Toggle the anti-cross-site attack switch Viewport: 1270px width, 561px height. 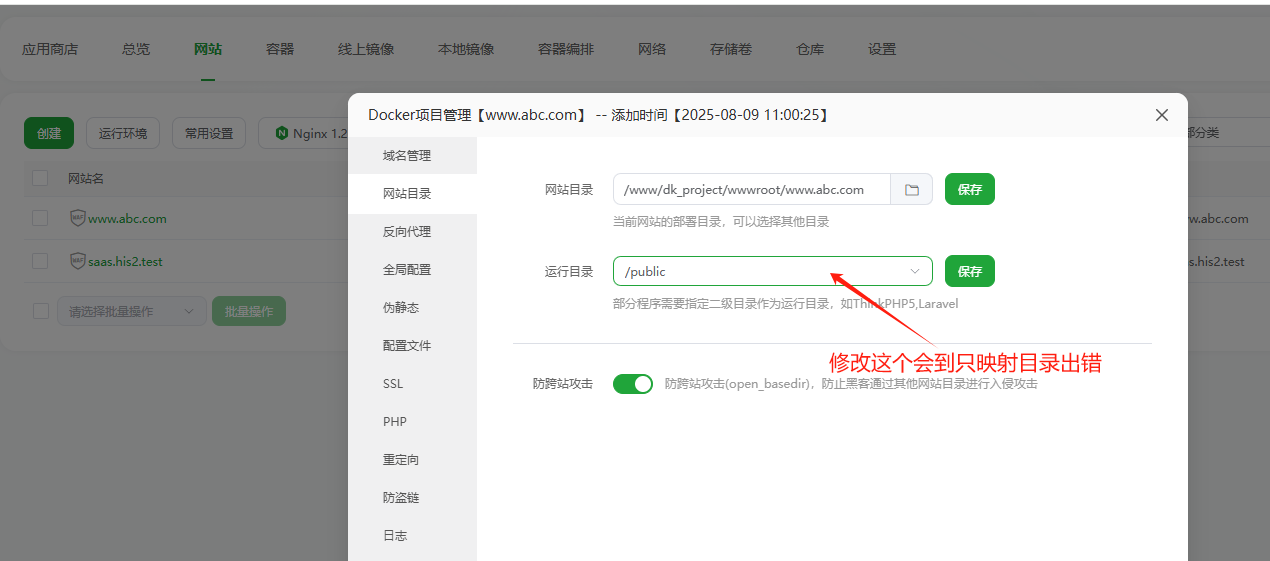coord(632,384)
